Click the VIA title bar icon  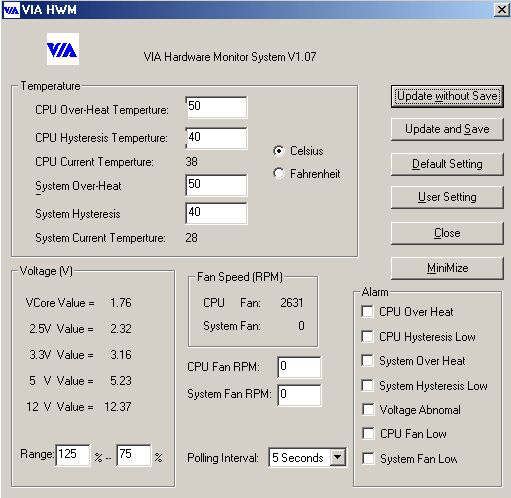[x=11, y=10]
